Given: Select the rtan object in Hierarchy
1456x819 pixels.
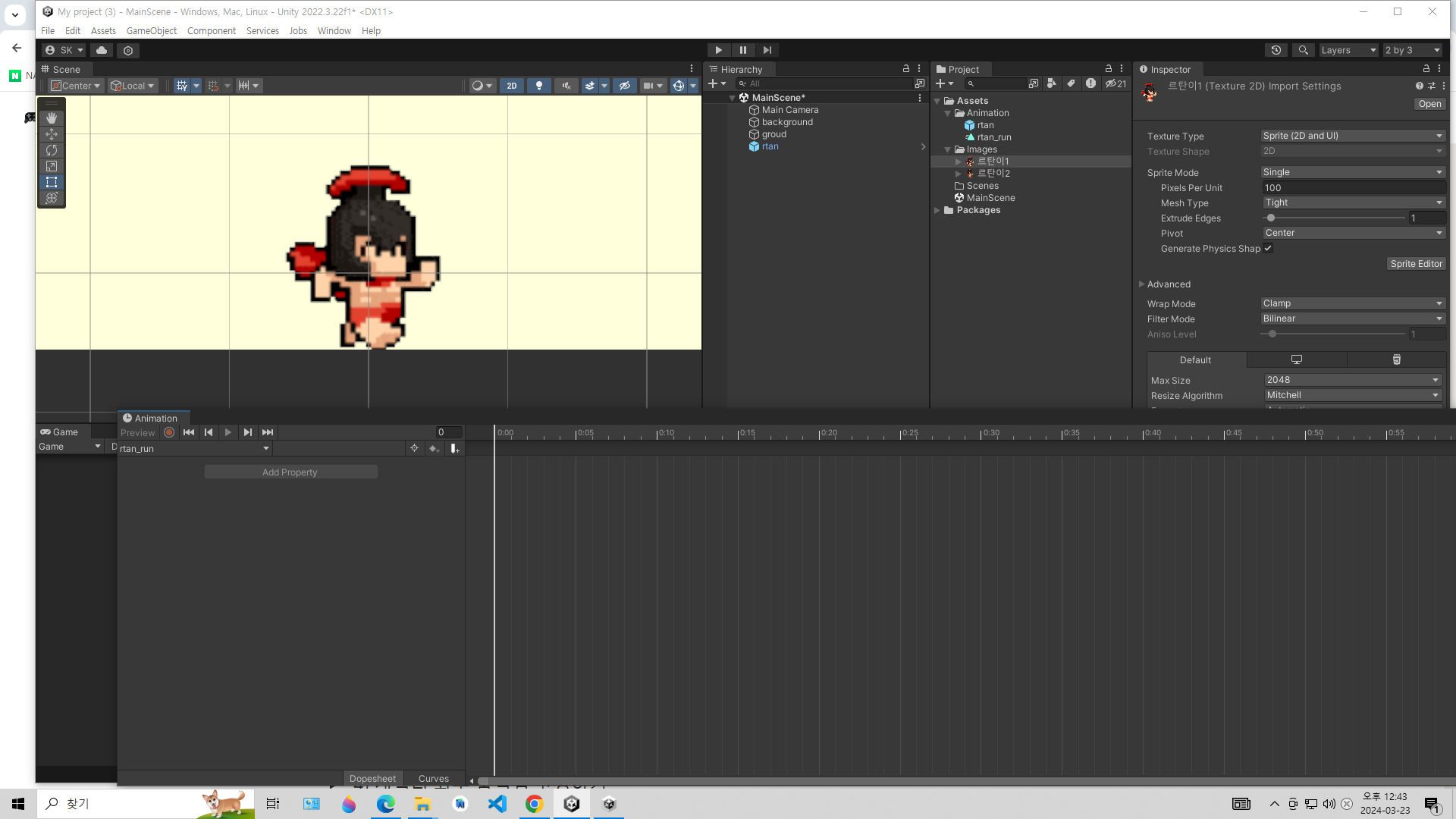Looking at the screenshot, I should pos(770,146).
